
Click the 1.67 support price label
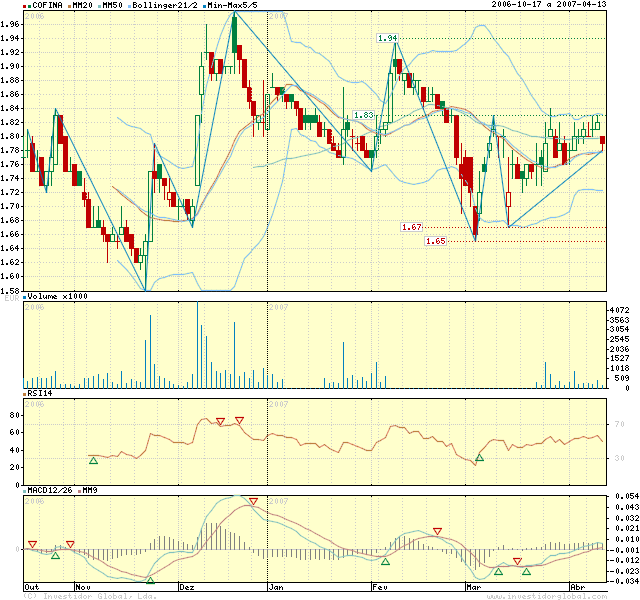(x=411, y=227)
